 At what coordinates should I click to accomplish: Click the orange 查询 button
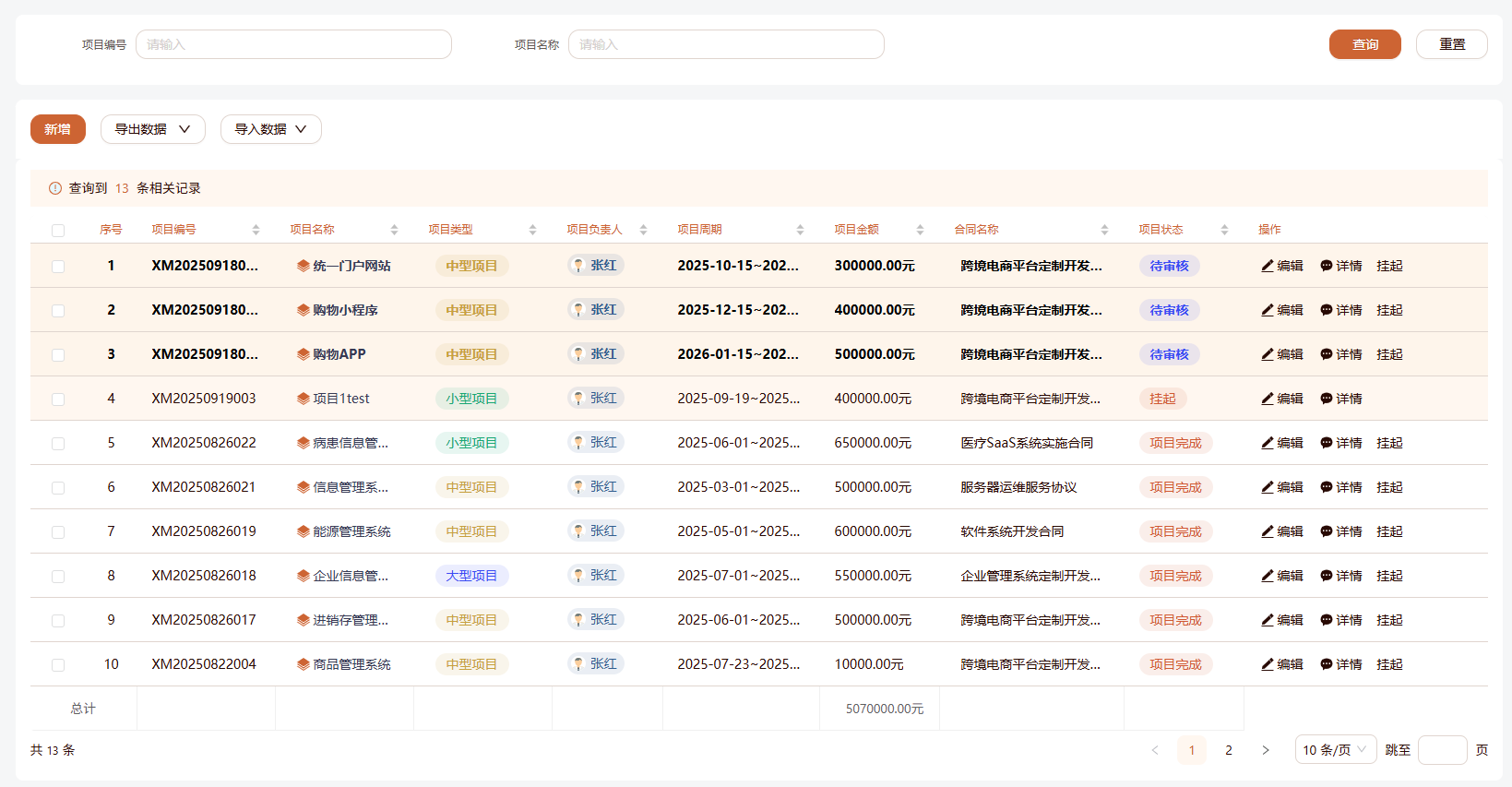[x=1364, y=44]
